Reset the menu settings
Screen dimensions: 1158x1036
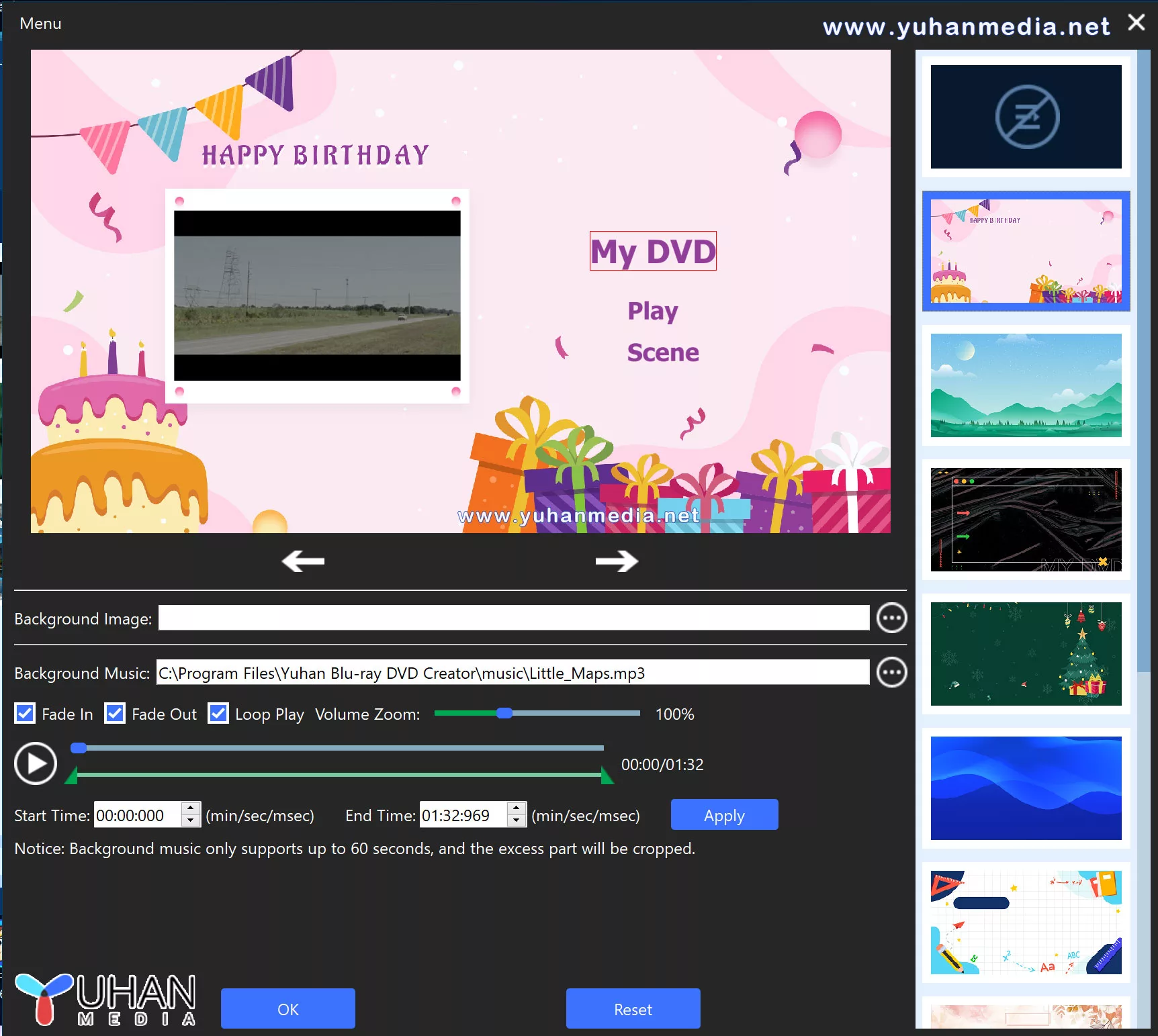coord(632,1008)
